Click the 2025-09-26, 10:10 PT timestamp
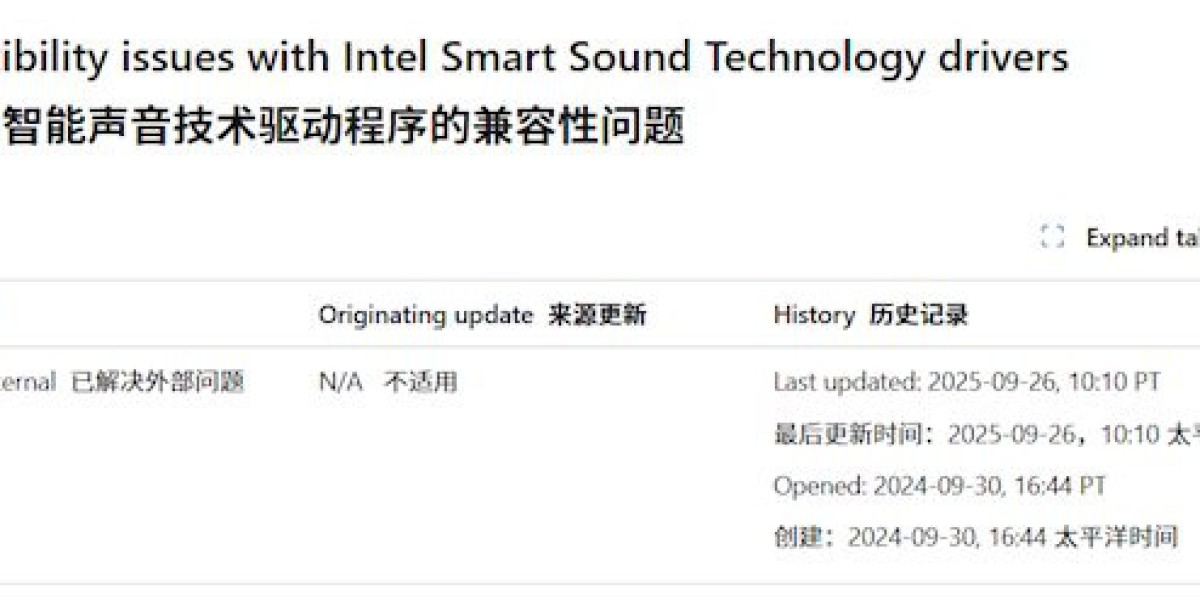The image size is (1200, 600). [x=1044, y=382]
